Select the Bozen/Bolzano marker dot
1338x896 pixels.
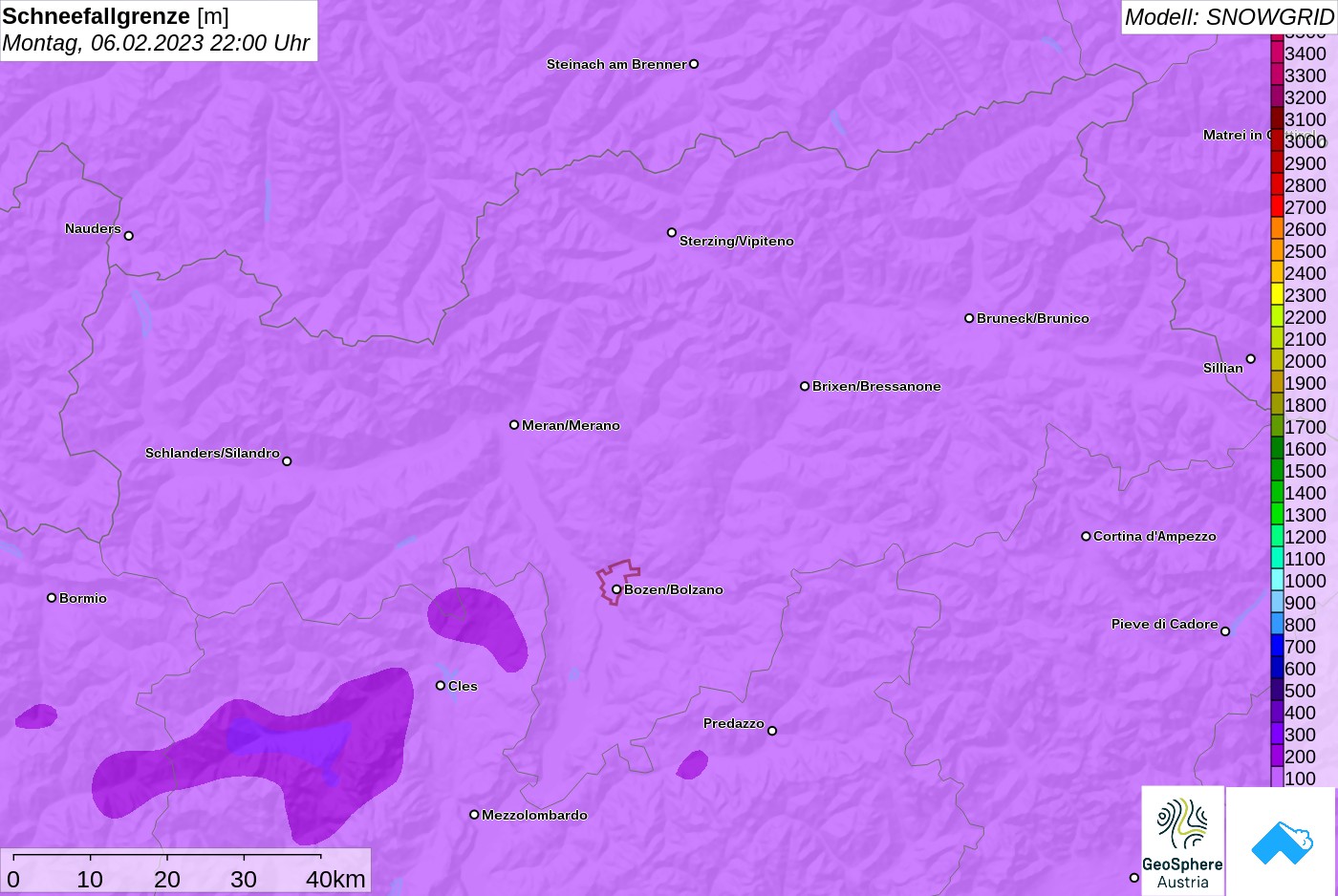(616, 589)
